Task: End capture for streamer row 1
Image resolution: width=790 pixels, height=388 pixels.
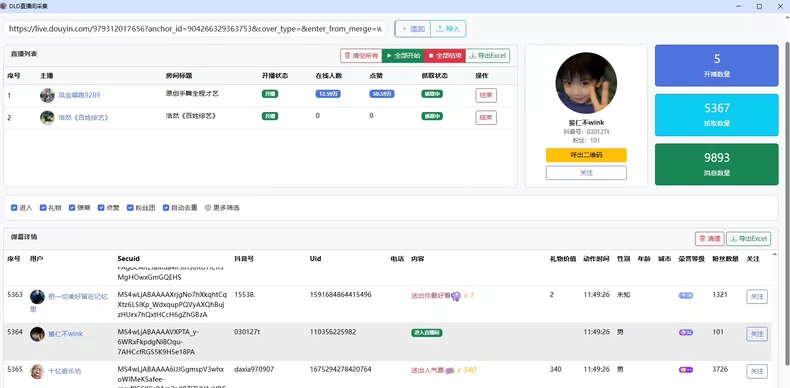Action: (x=486, y=95)
